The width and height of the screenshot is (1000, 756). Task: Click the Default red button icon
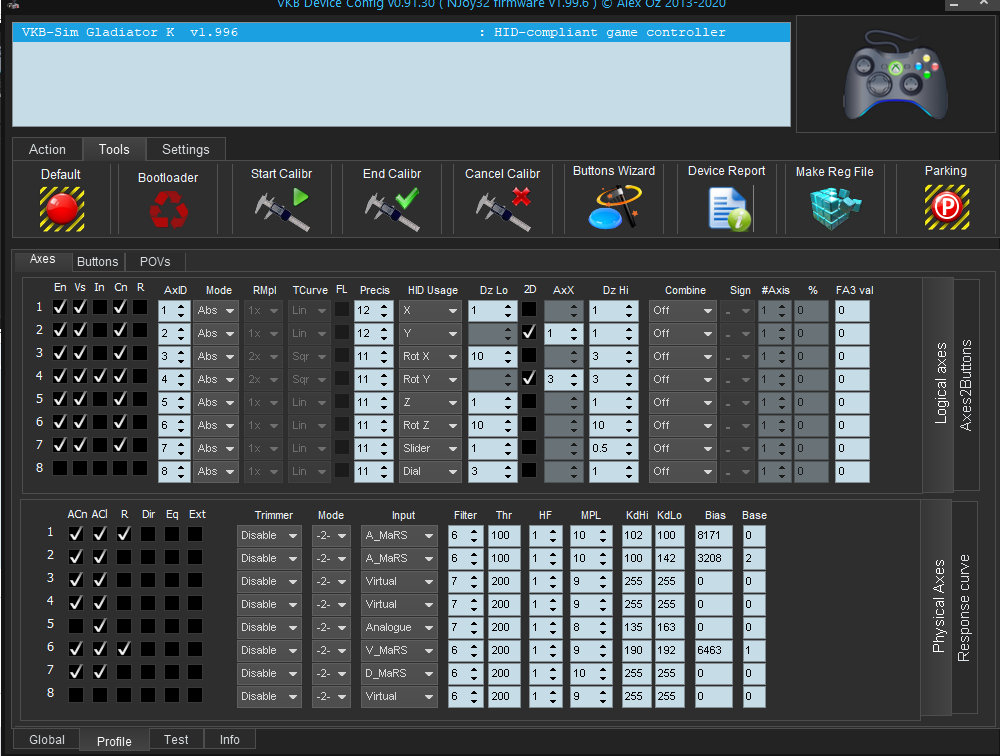62,209
